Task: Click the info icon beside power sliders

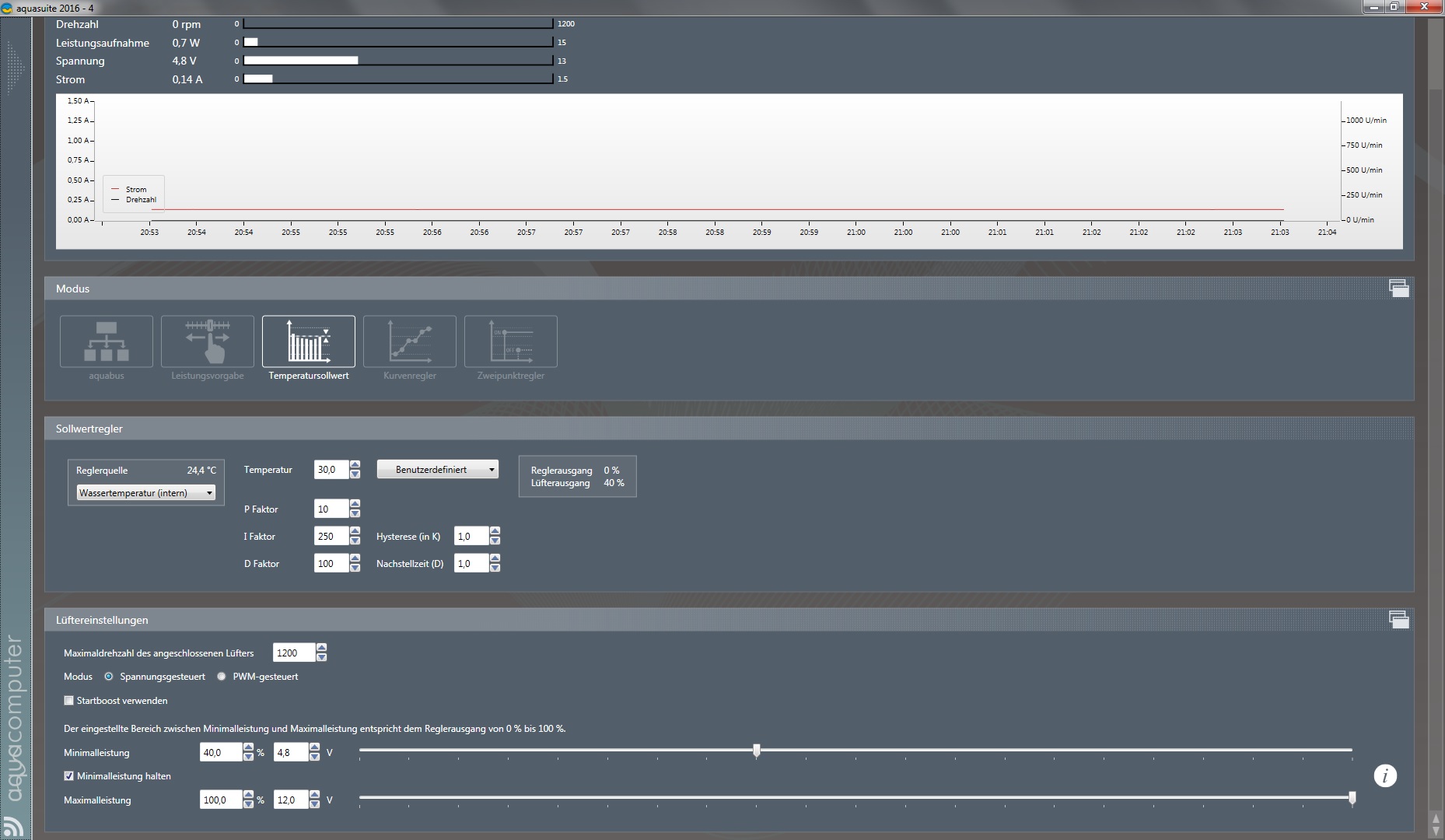Action: click(x=1385, y=775)
